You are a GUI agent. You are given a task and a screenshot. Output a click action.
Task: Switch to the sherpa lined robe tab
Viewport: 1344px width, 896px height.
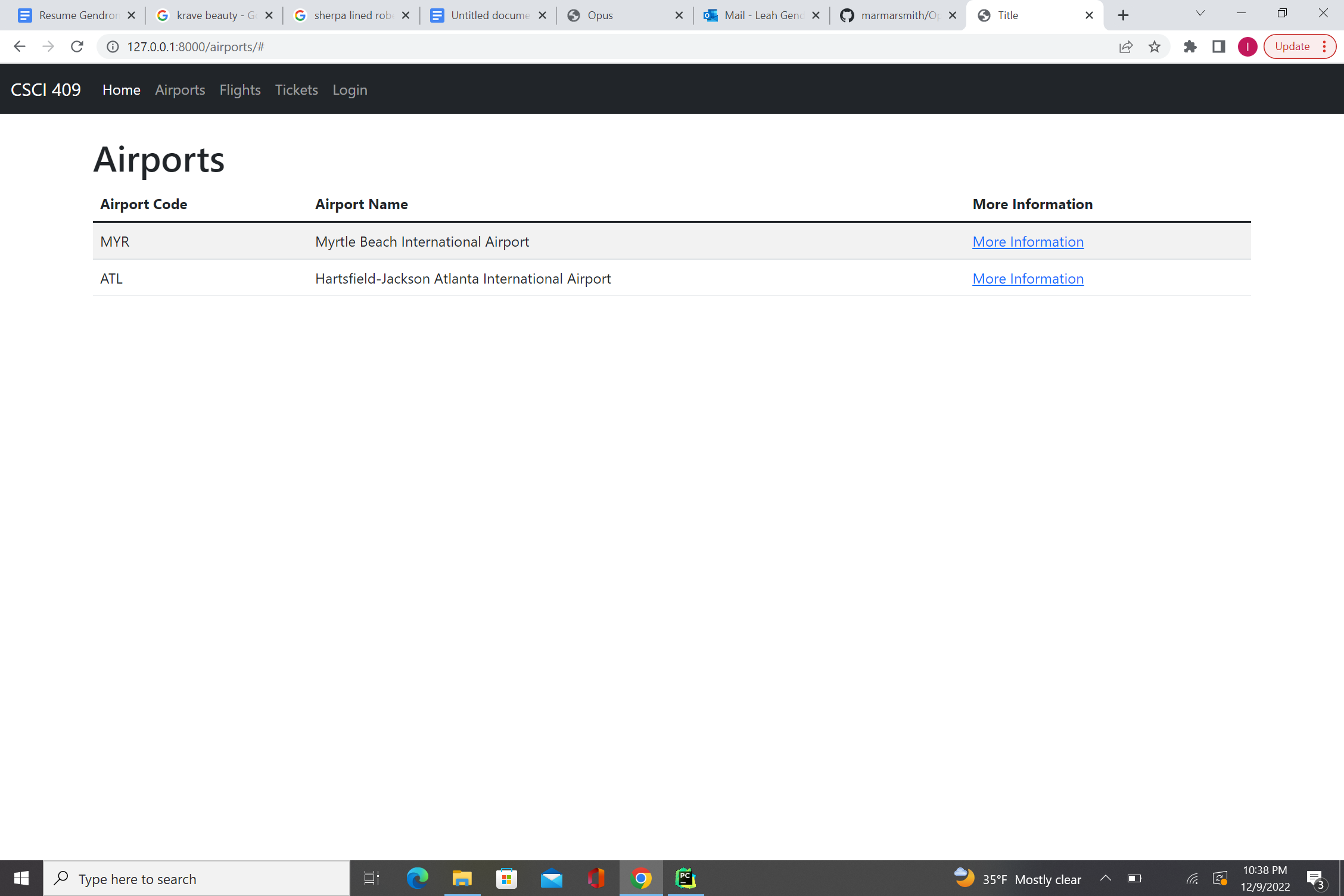tap(350, 15)
